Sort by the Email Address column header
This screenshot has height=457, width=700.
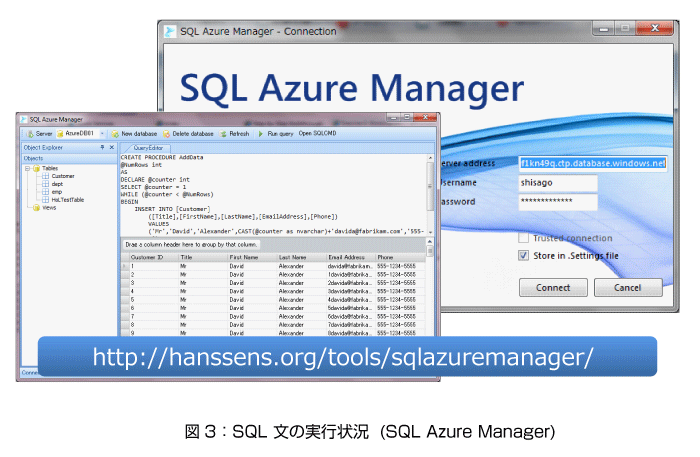pyautogui.click(x=351, y=258)
